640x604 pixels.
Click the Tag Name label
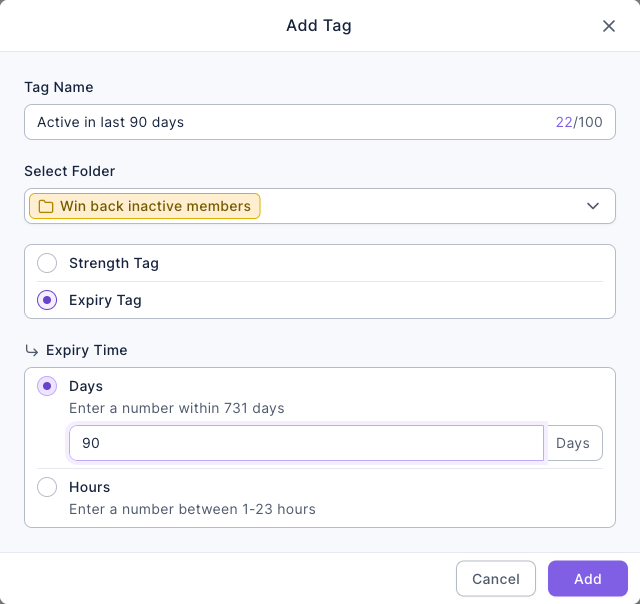pos(59,87)
